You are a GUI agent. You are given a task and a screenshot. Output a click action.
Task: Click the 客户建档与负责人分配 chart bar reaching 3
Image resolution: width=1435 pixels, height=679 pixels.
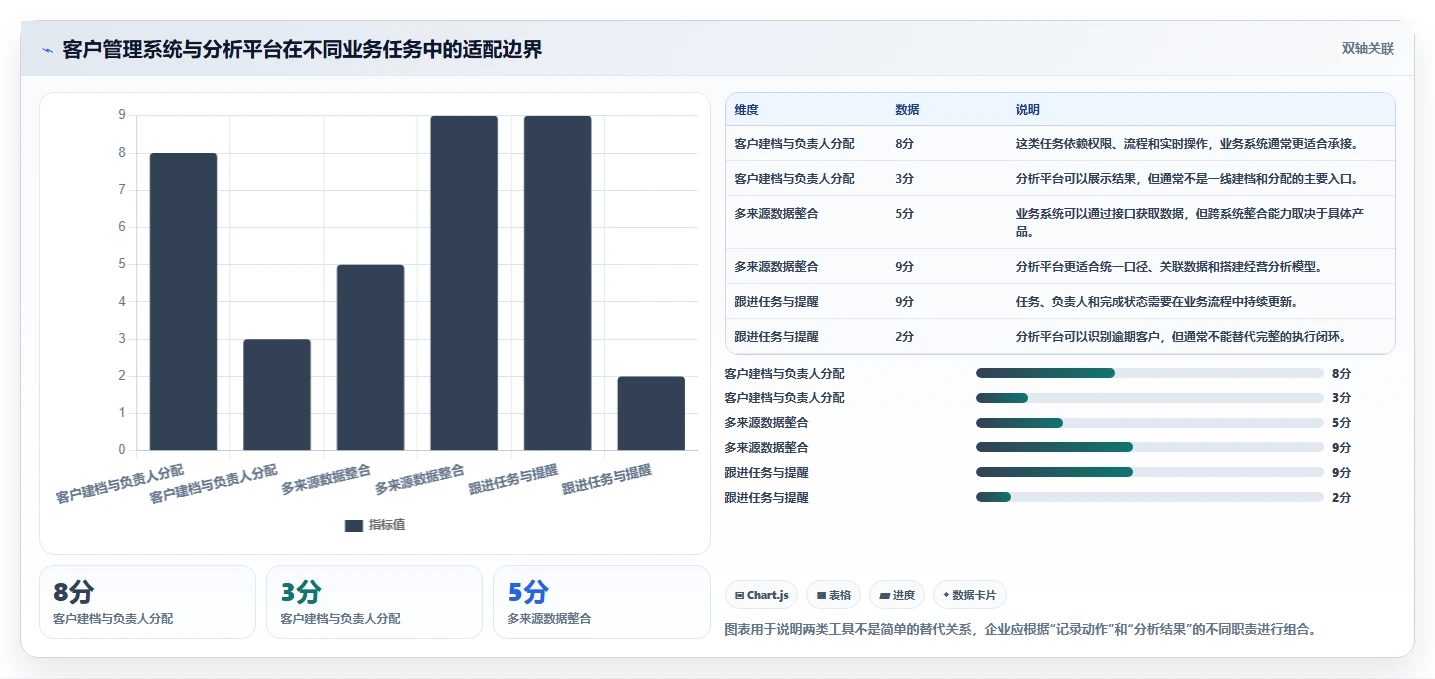277,395
